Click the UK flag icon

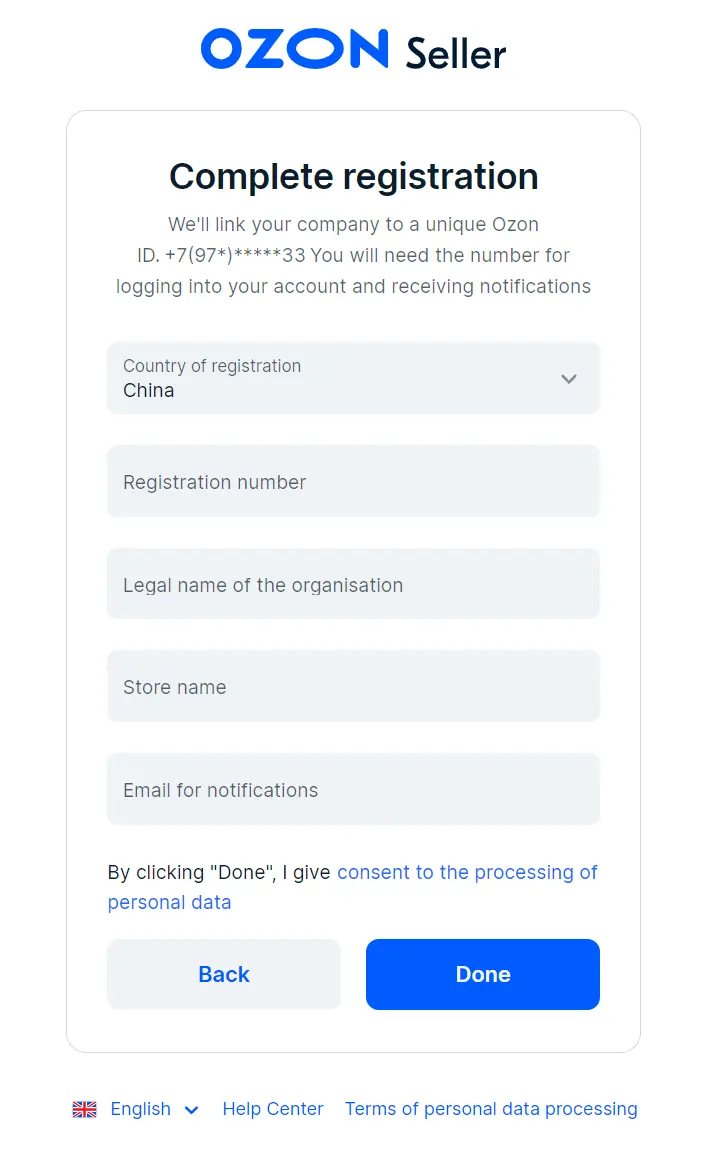[x=85, y=1109]
